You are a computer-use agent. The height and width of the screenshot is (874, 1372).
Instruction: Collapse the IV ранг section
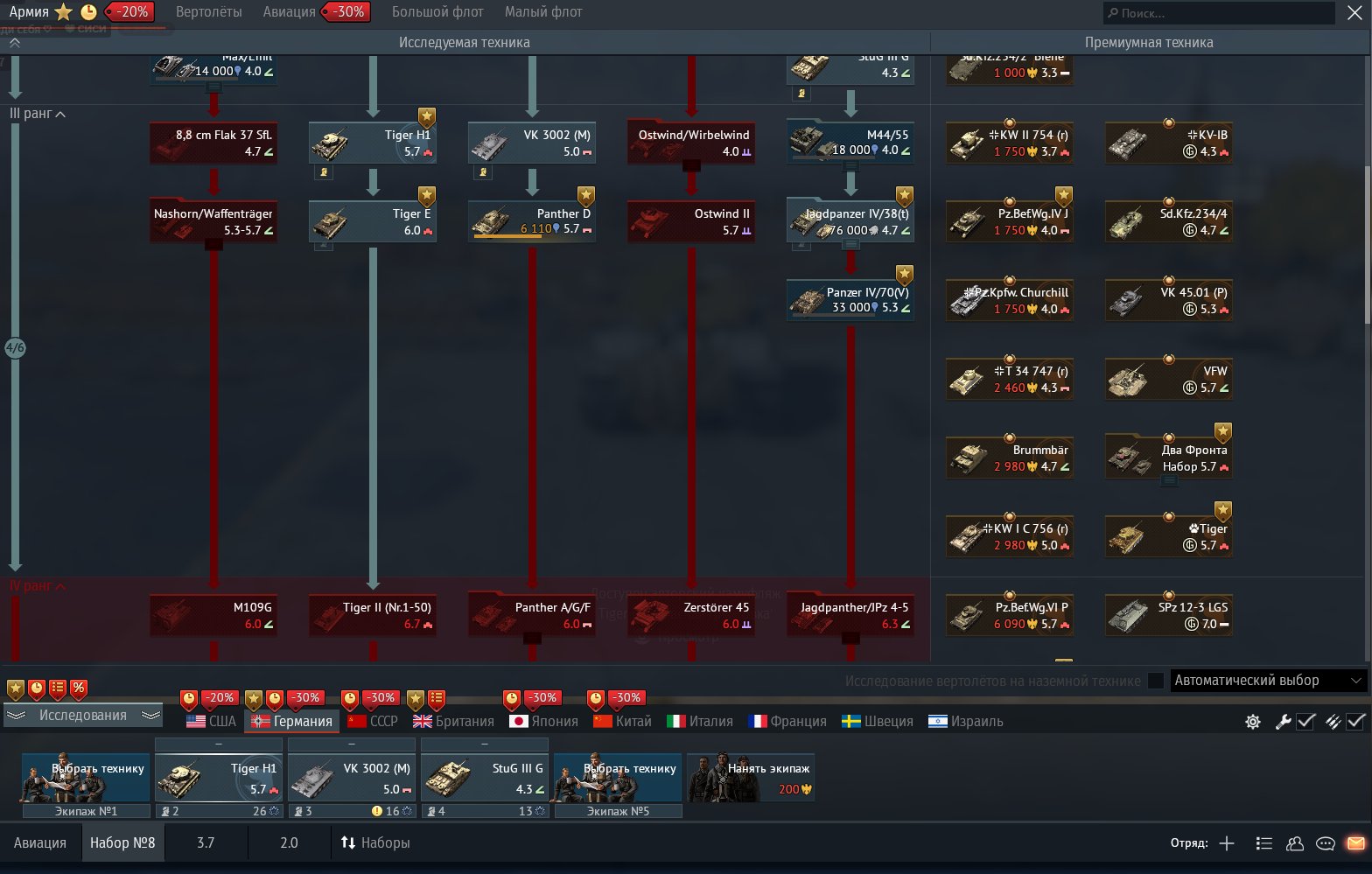click(x=38, y=586)
